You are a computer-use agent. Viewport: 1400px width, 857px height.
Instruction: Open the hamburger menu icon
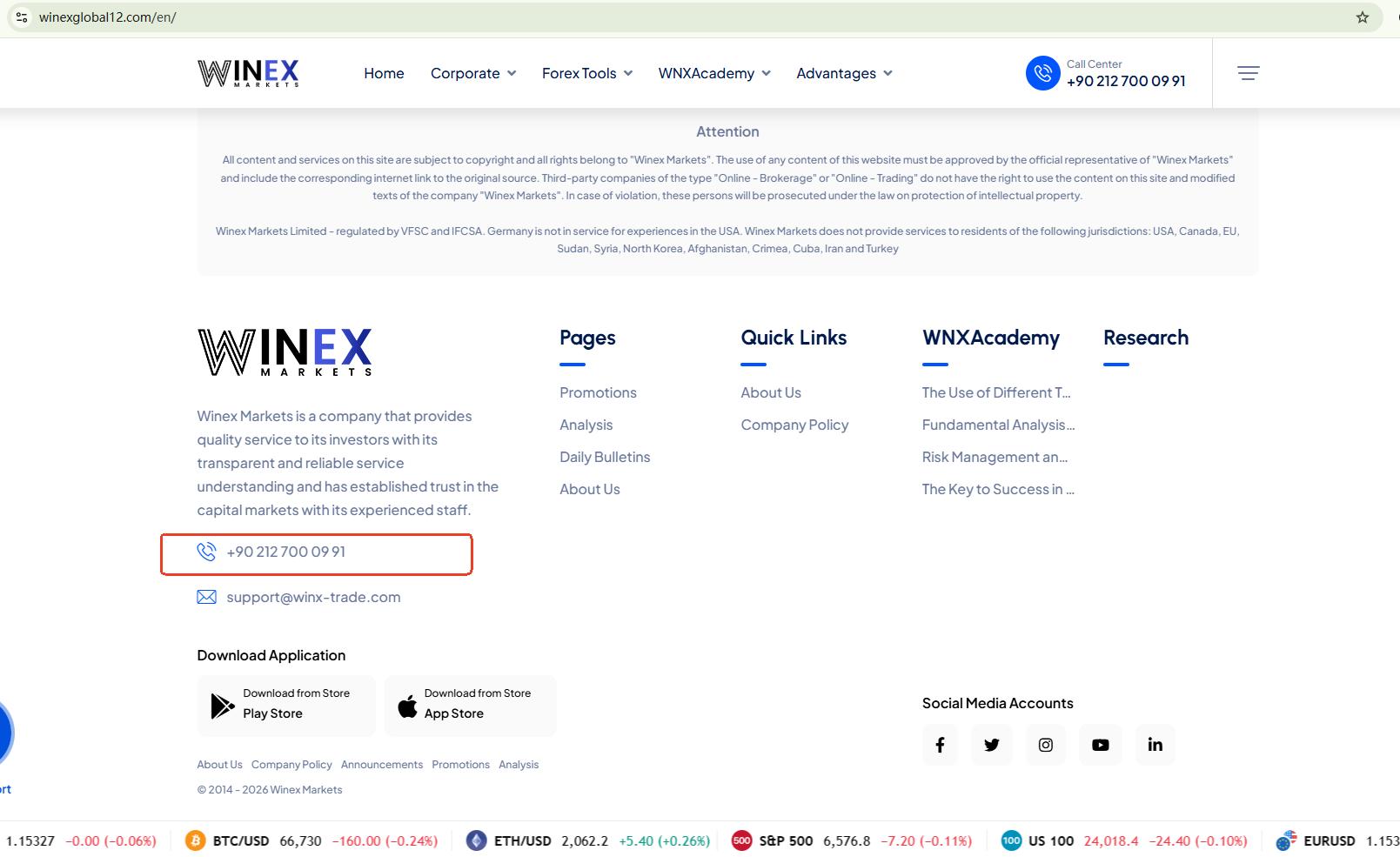(x=1249, y=73)
